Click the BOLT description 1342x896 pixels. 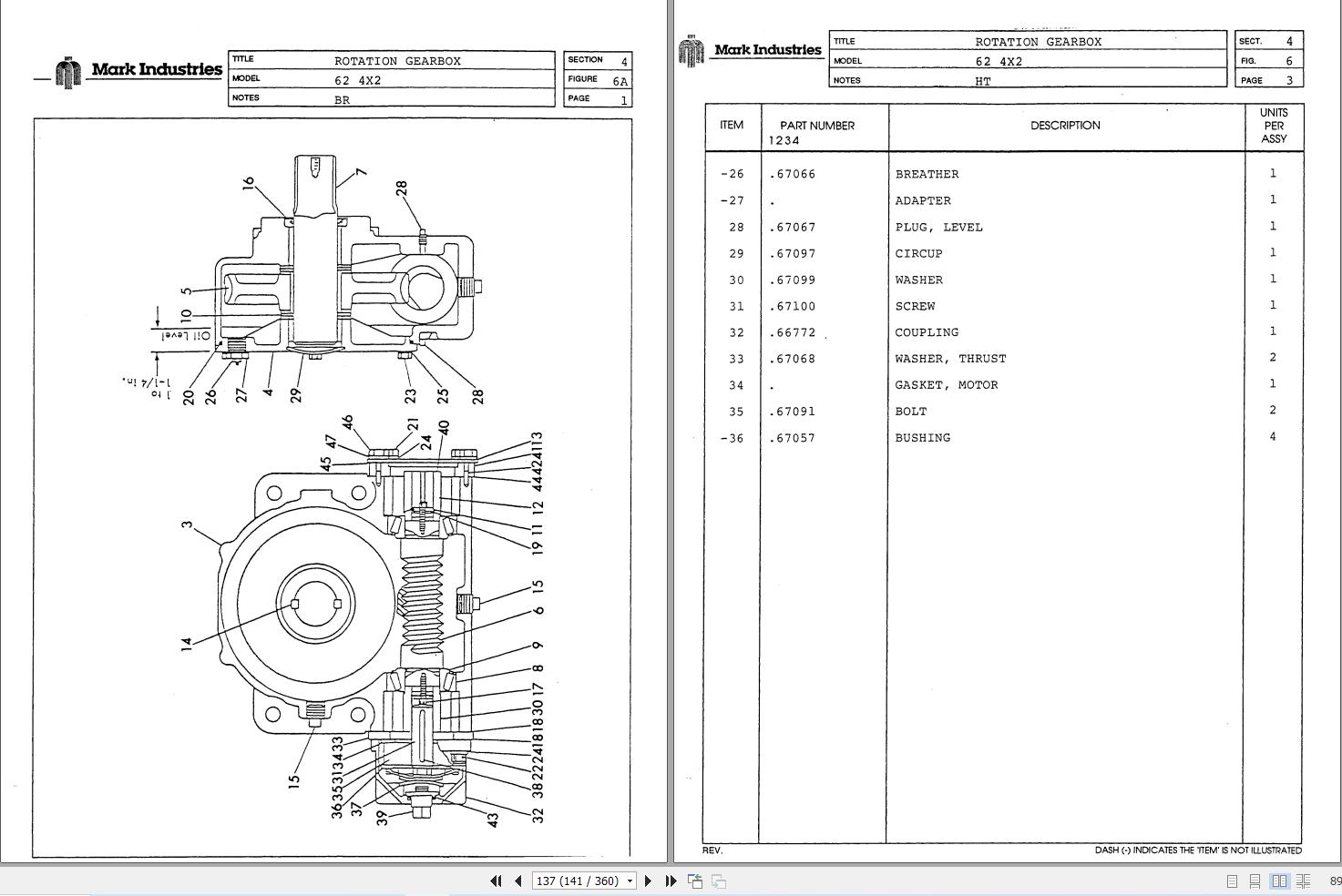(910, 412)
